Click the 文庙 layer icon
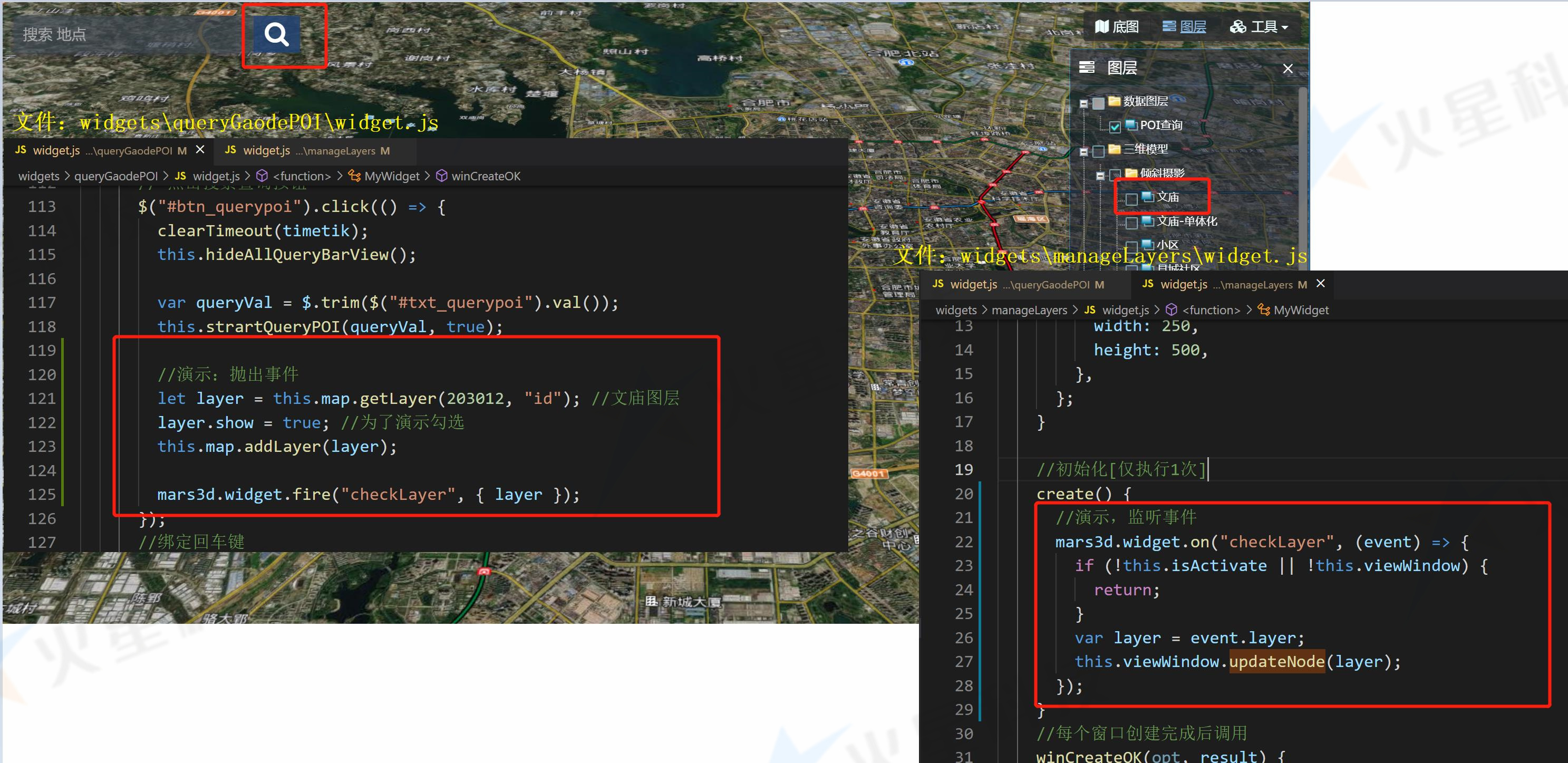The width and height of the screenshot is (1568, 763). (x=1148, y=196)
